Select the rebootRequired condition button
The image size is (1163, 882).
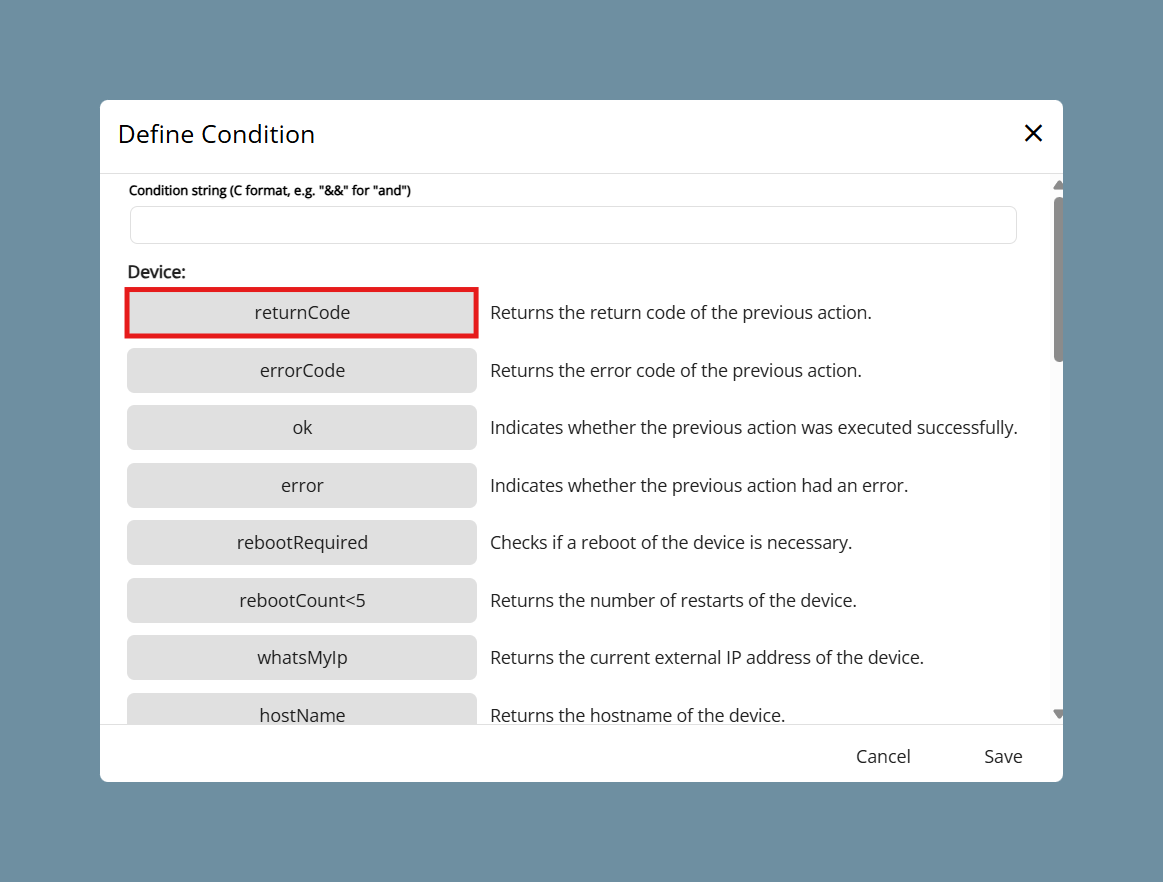302,542
